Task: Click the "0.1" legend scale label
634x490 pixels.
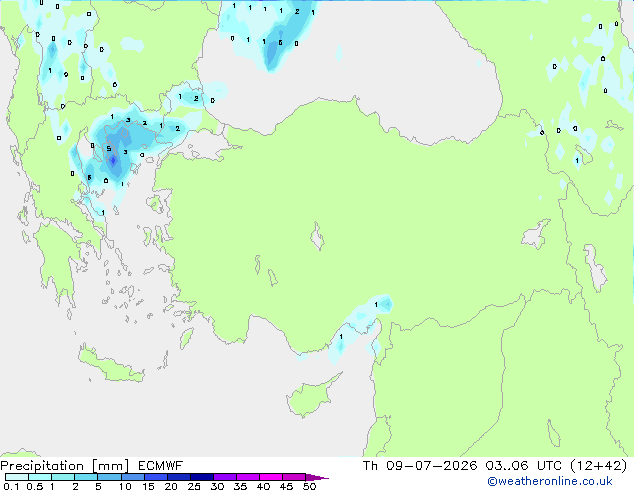Action: pyautogui.click(x=11, y=486)
